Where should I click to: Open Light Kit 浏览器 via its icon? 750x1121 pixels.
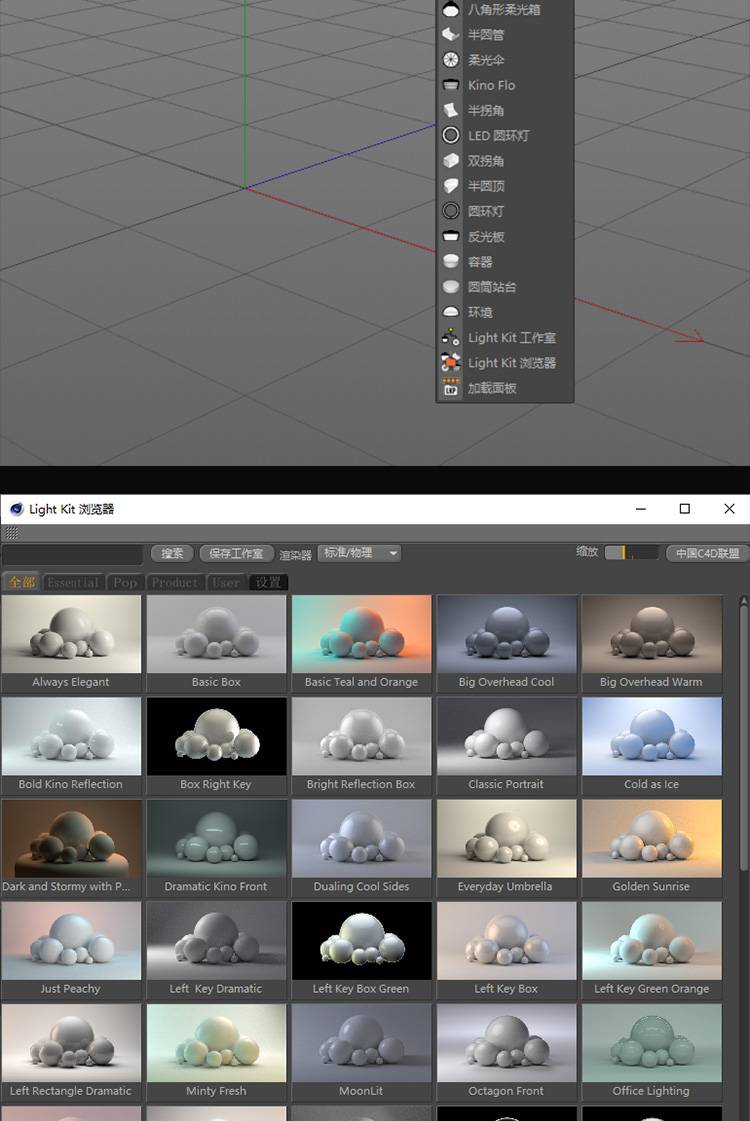(450, 362)
